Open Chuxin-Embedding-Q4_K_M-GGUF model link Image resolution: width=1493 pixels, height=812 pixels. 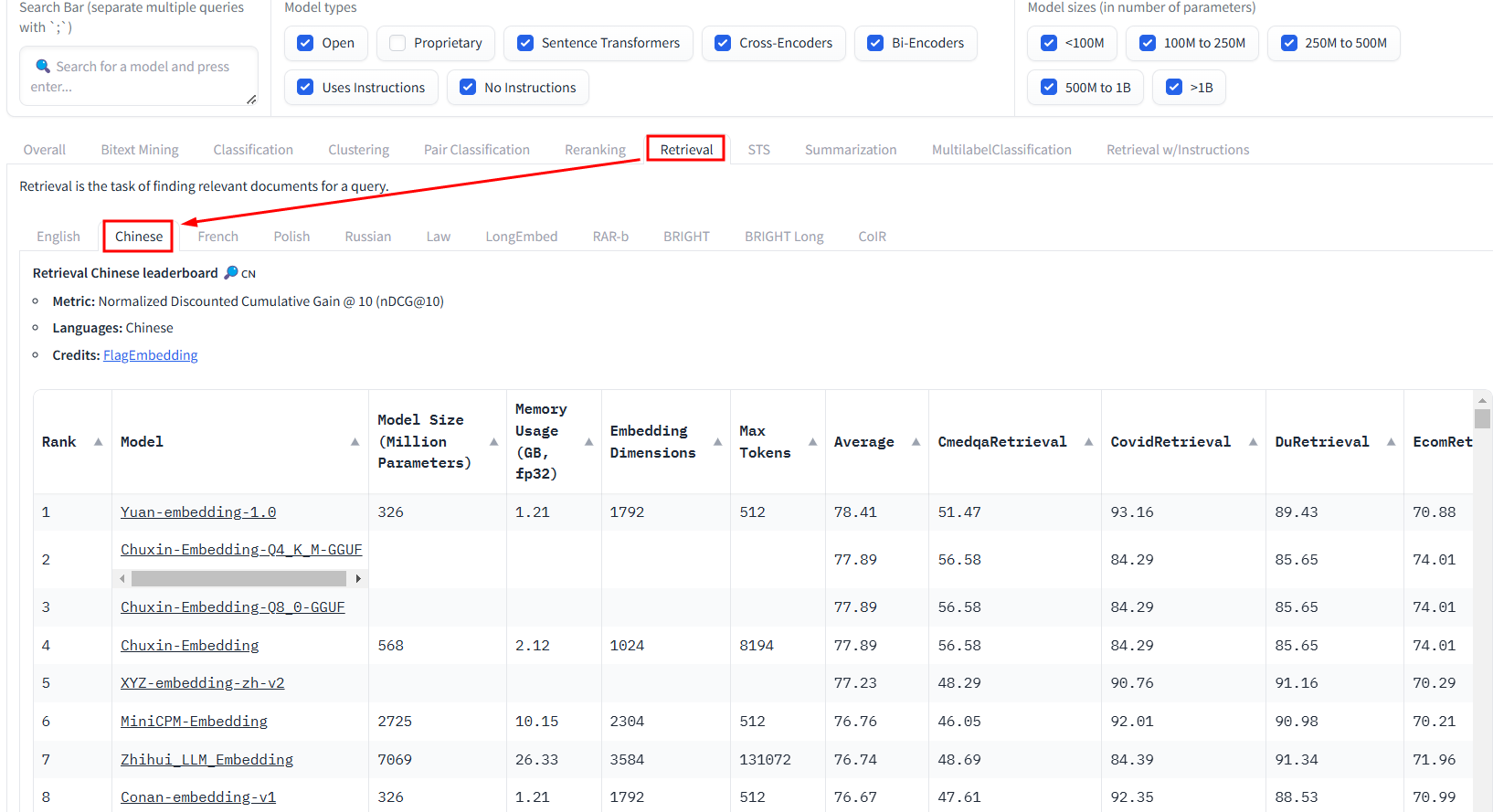(241, 550)
